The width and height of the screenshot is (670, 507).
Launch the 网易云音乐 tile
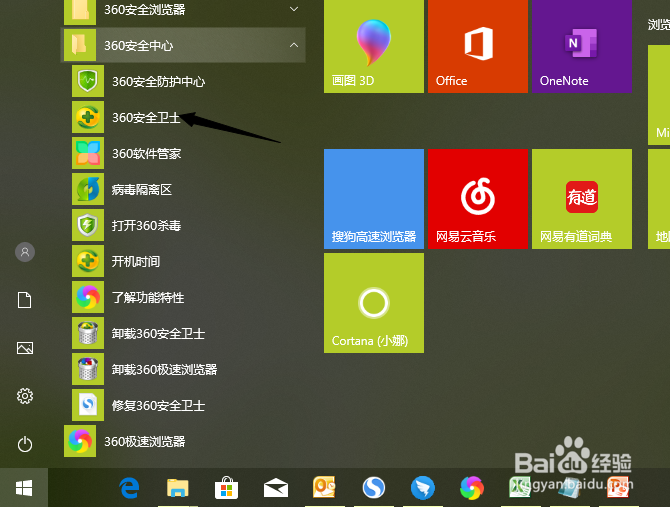tap(478, 199)
